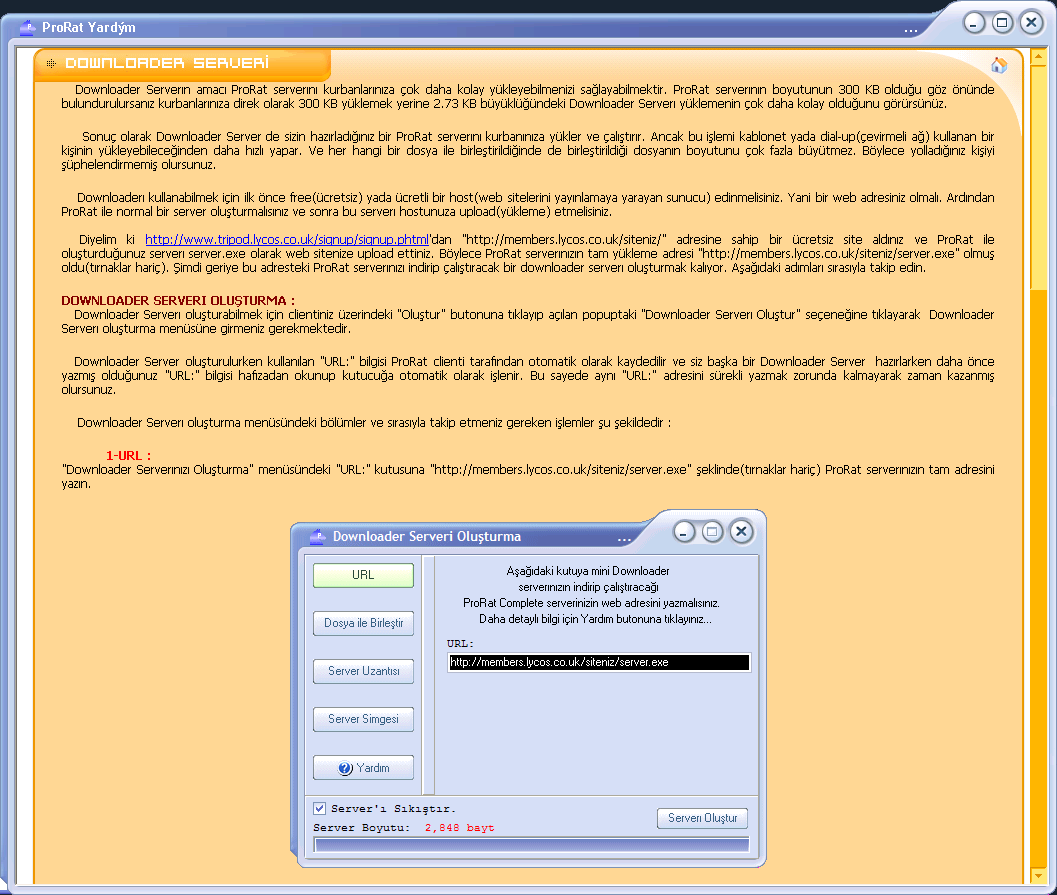The width and height of the screenshot is (1057, 895).
Task: Click the progress bar below Server Boyutu
Action: point(531,845)
